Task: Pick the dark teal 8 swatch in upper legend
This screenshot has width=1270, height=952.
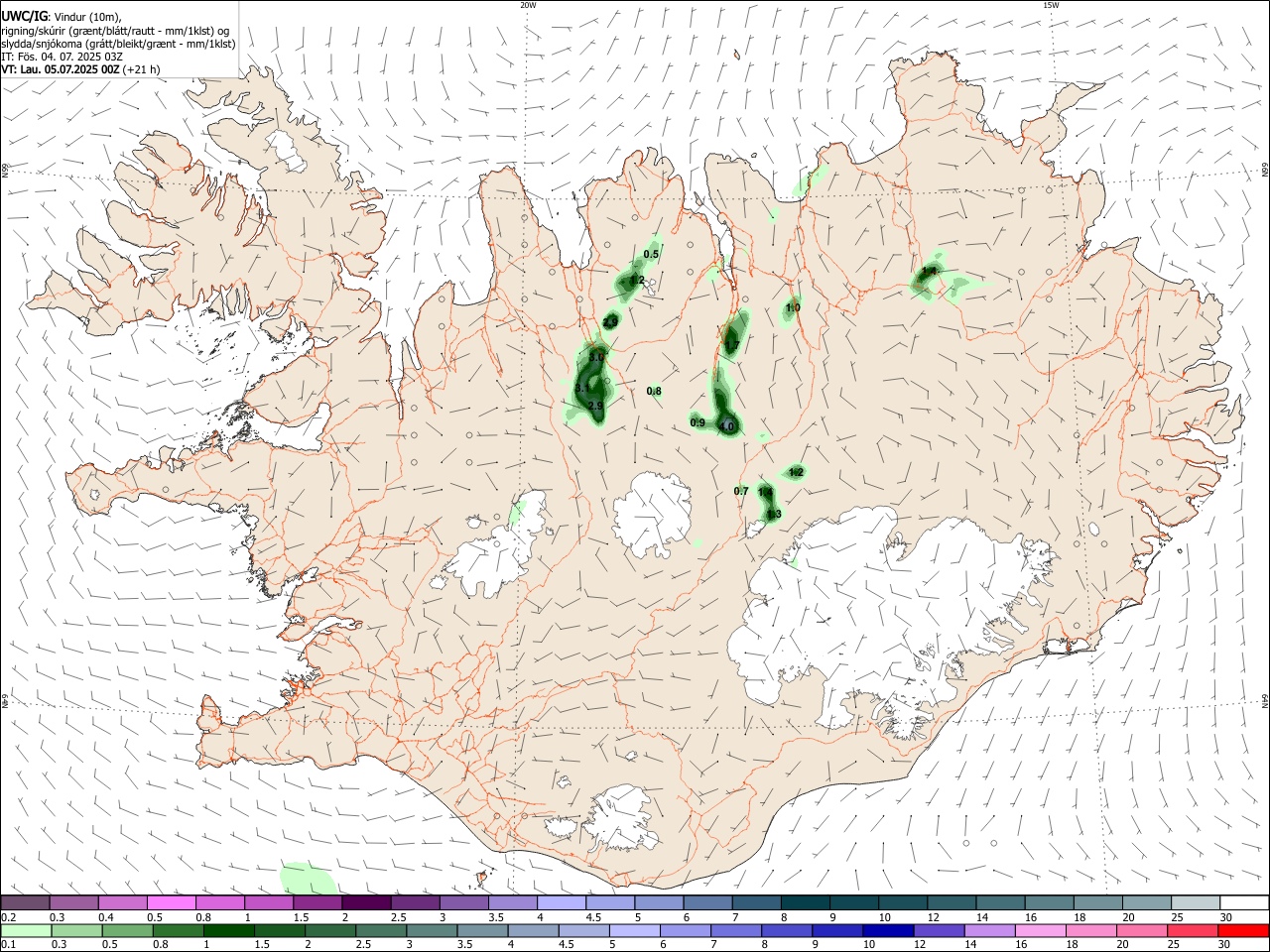Action: click(806, 903)
